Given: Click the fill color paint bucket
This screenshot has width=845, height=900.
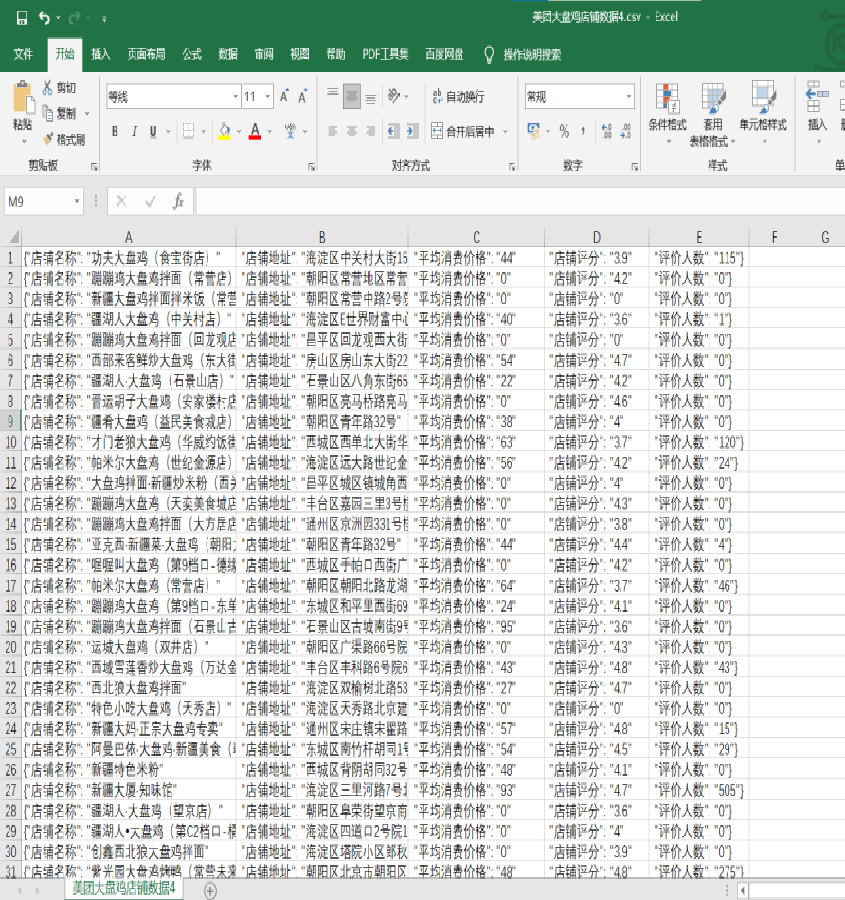Looking at the screenshot, I should pos(224,131).
